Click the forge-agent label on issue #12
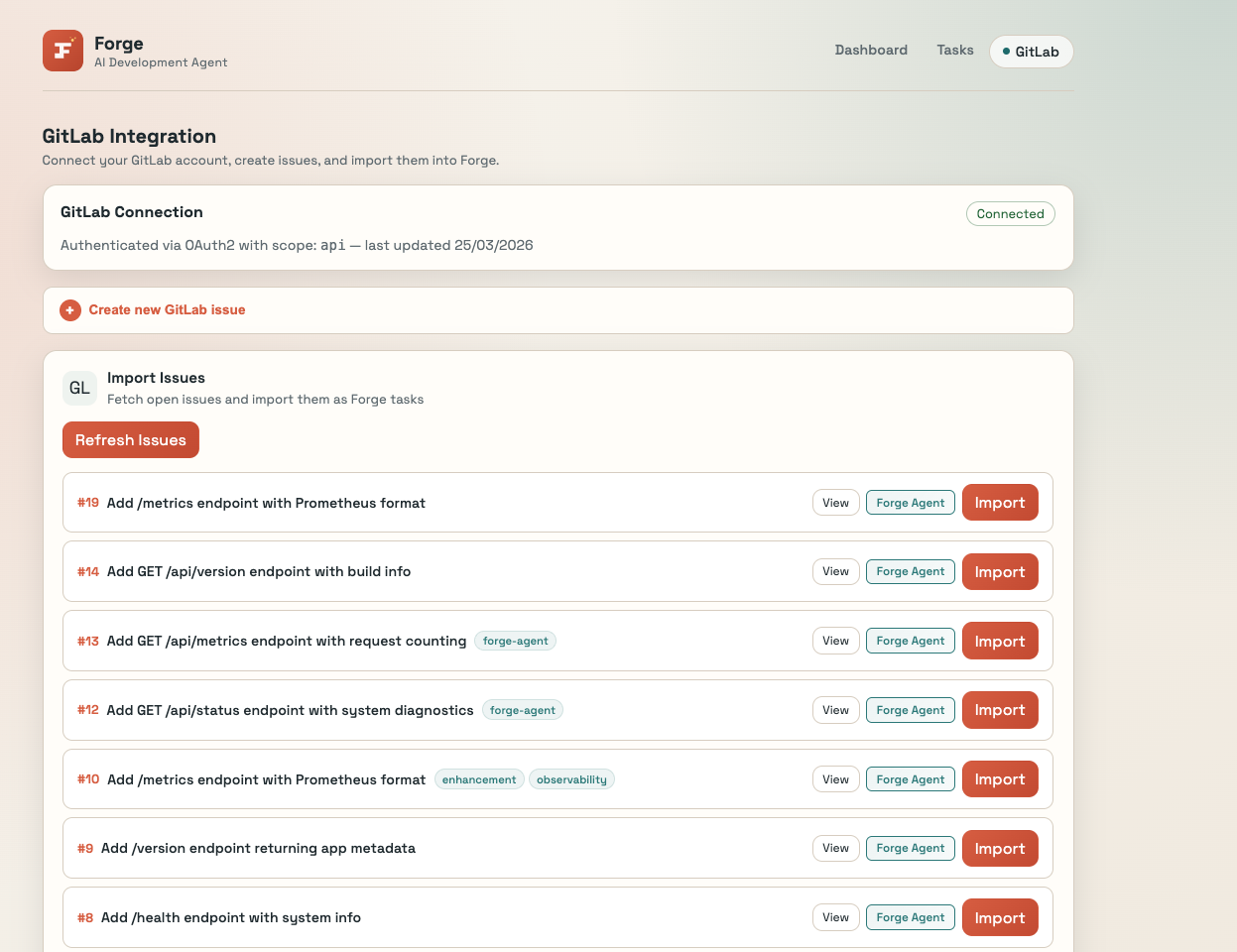1237x952 pixels. 523,710
